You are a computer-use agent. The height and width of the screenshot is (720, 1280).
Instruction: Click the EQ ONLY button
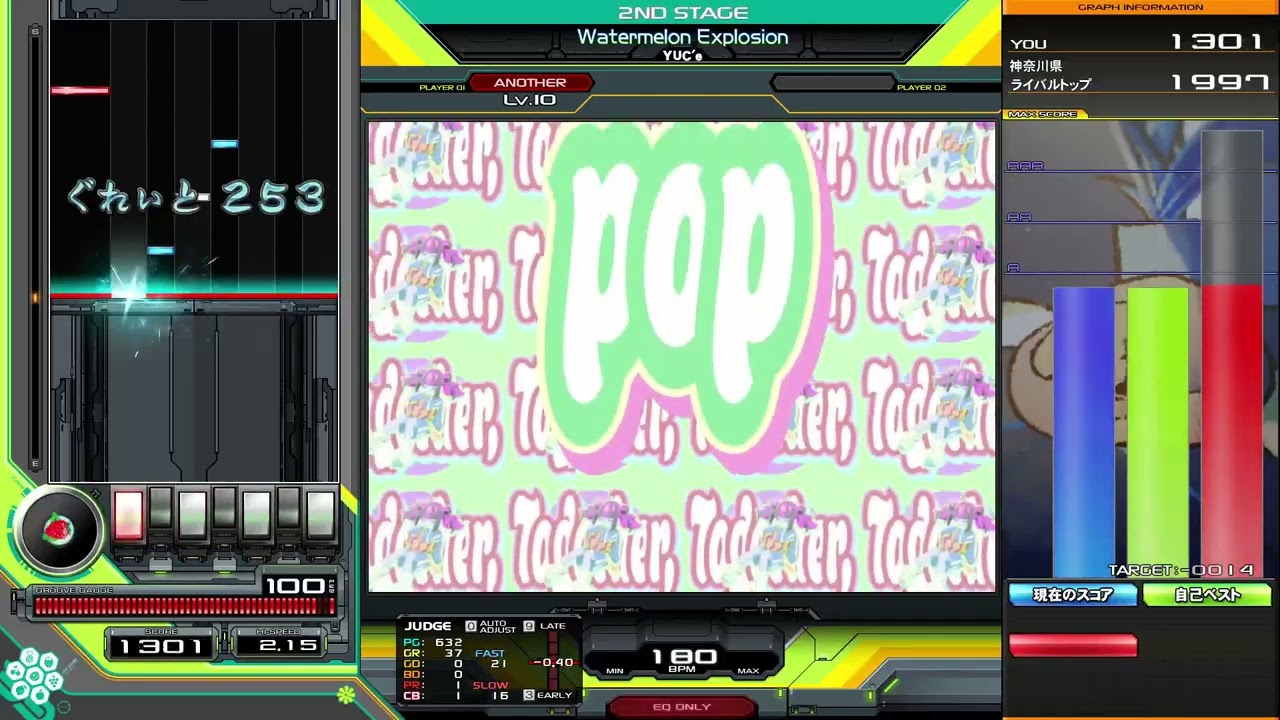(682, 707)
